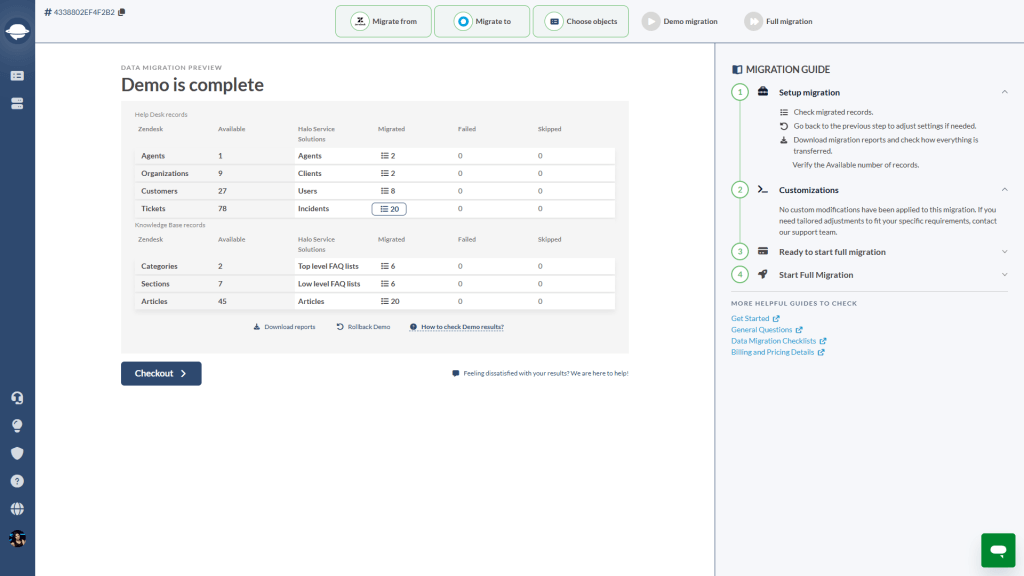Open How to check Demo results
1024x576 pixels.
(x=456, y=327)
